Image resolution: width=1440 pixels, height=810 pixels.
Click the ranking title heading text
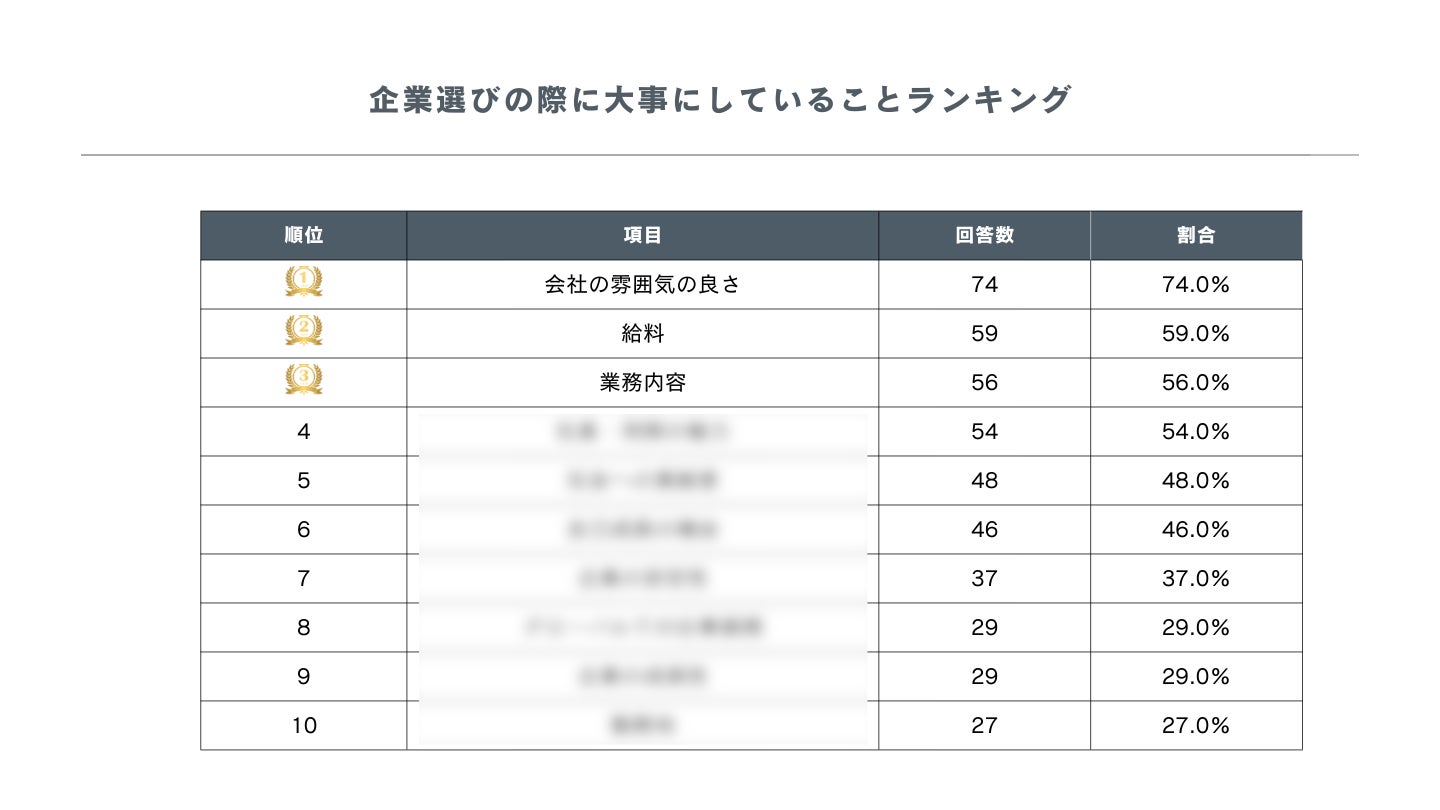720,100
